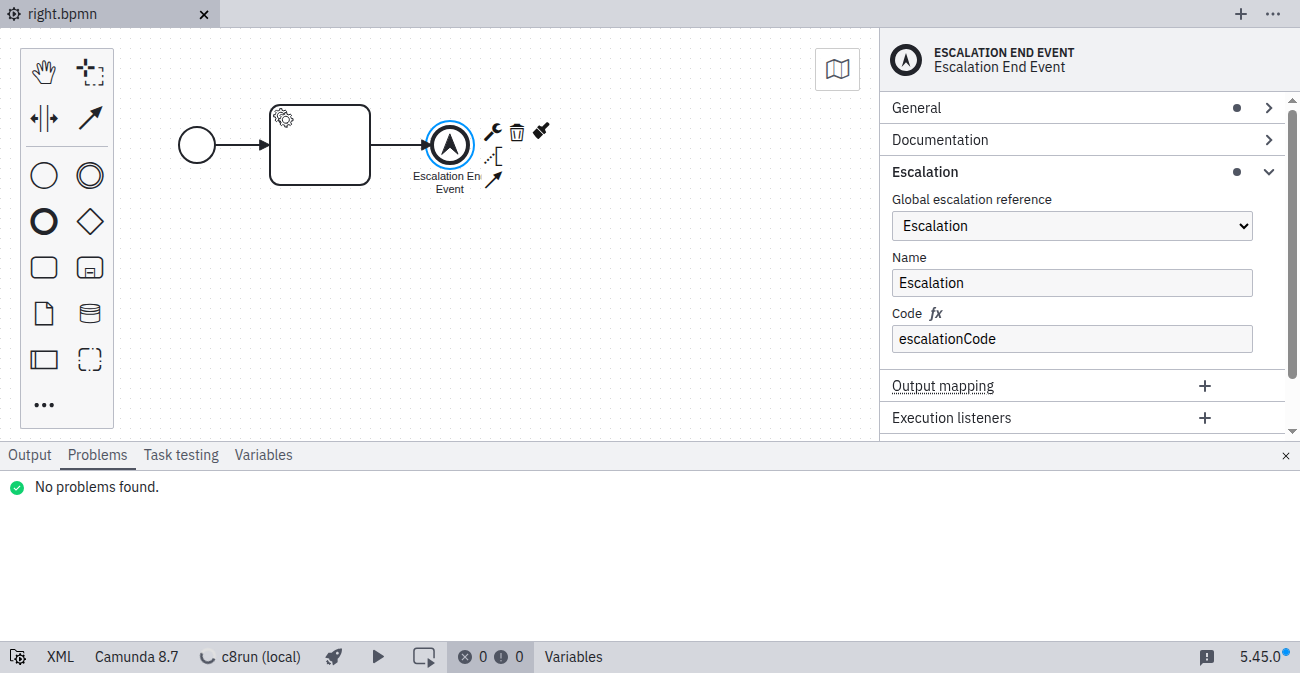
Task: Activate the Global connect tool
Action: [89, 118]
